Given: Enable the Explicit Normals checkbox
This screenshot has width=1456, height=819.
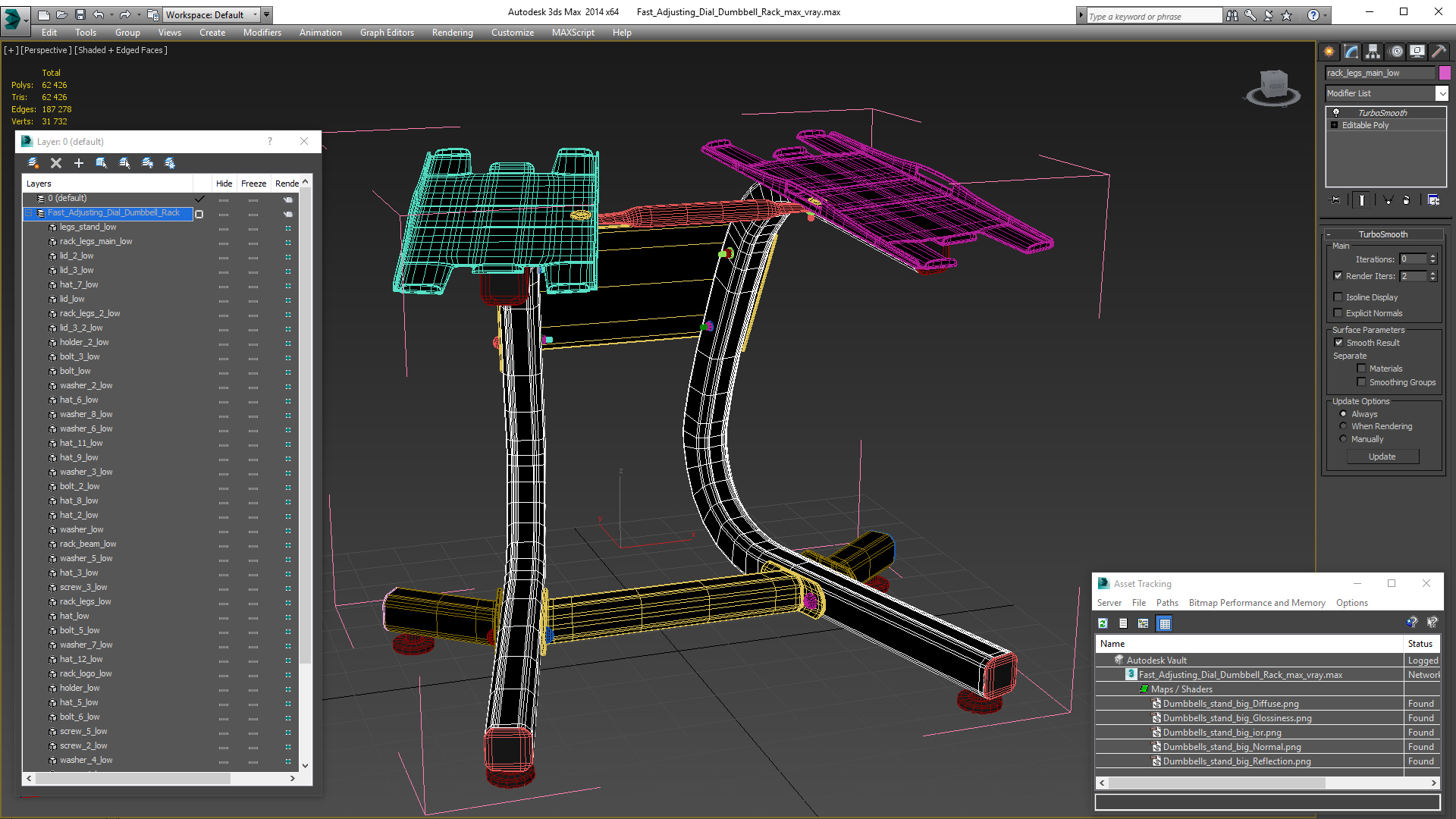Looking at the screenshot, I should pos(1338,313).
